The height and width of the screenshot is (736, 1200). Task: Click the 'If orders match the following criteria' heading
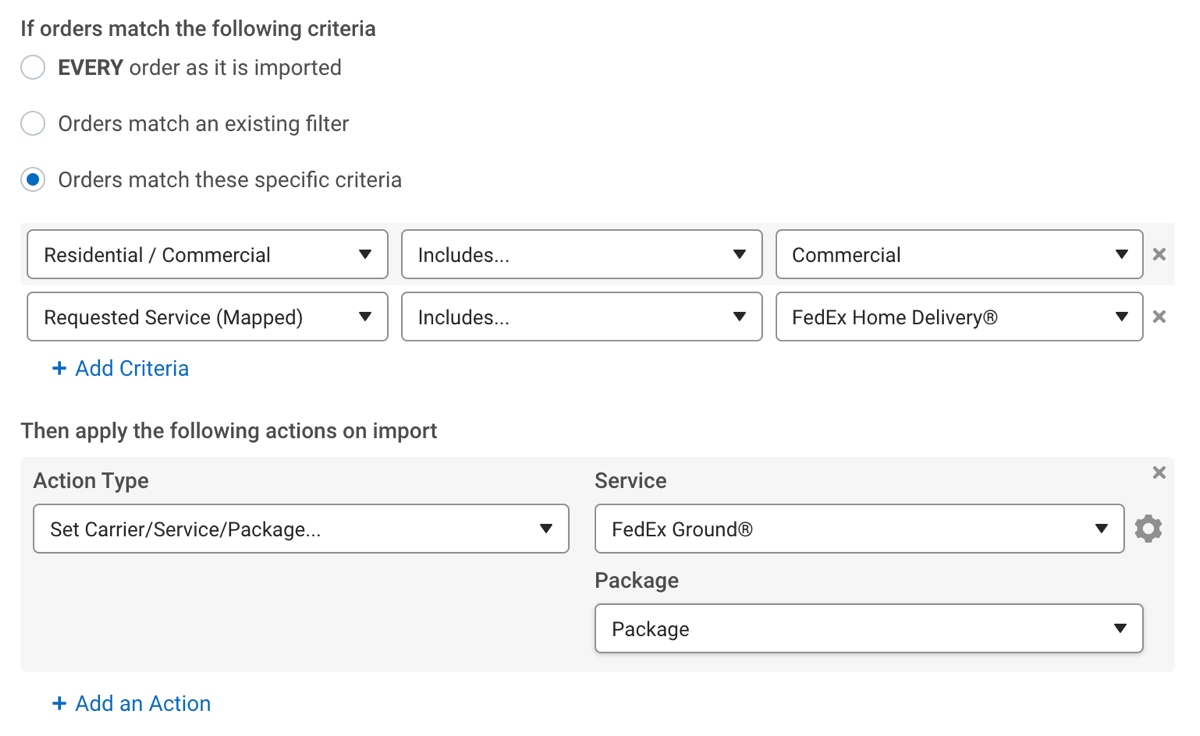click(198, 29)
